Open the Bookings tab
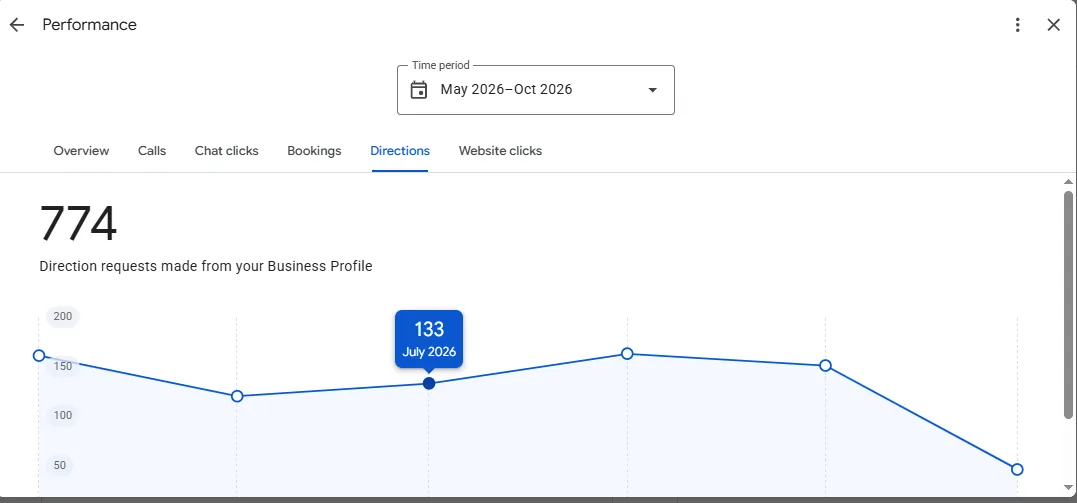The width and height of the screenshot is (1077, 503). coord(314,150)
